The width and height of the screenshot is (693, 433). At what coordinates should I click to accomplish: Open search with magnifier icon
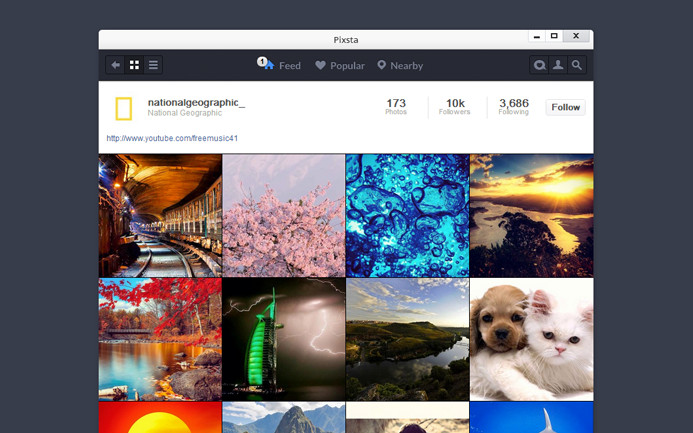(x=577, y=65)
